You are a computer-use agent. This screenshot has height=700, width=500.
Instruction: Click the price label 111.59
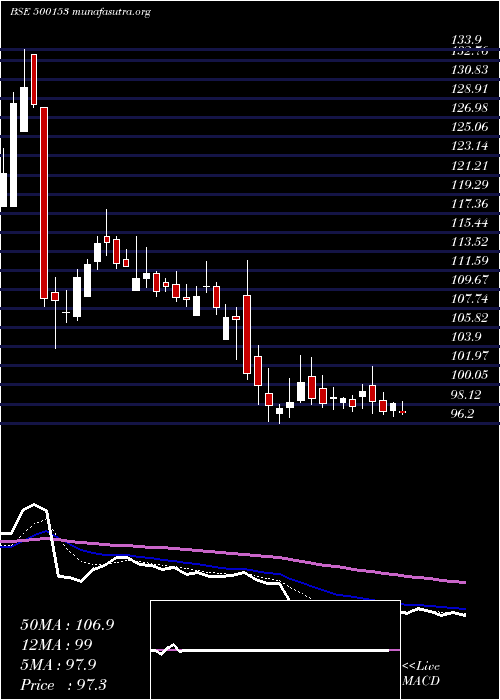468,261
